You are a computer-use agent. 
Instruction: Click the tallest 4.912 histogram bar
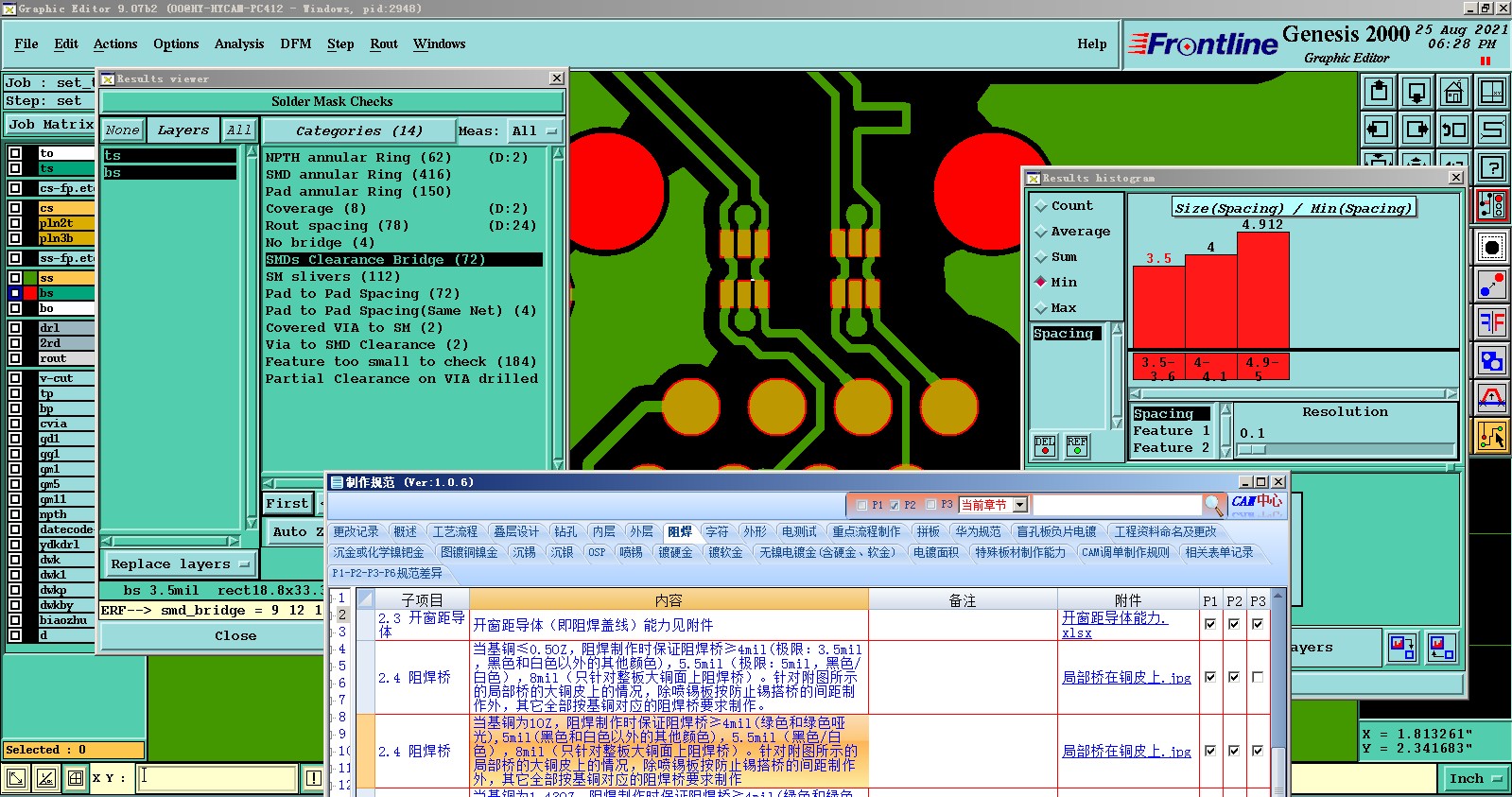[x=1263, y=290]
